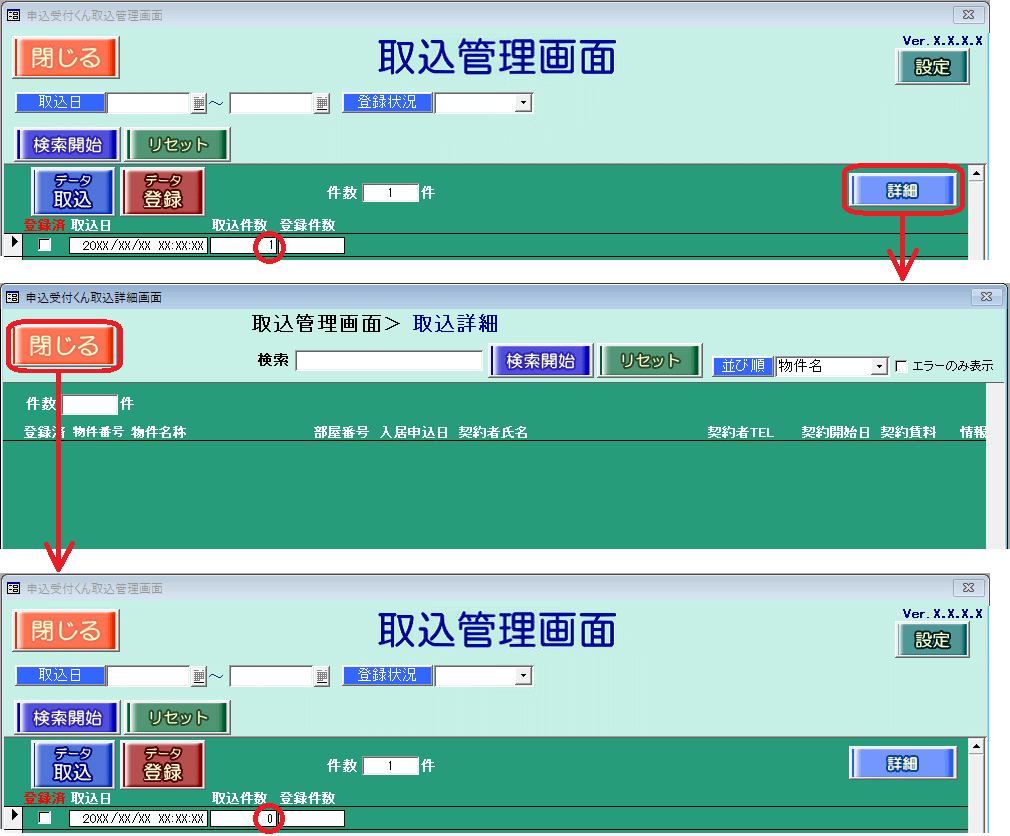Open the 取込日 start-date calendar in the lower window
The image size is (1010, 836).
pos(198,677)
